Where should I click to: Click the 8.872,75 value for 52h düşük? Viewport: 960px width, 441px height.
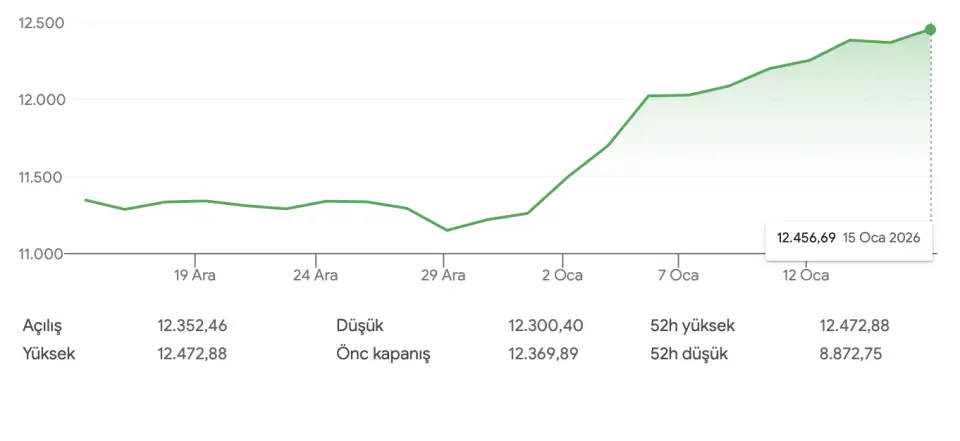tap(851, 354)
